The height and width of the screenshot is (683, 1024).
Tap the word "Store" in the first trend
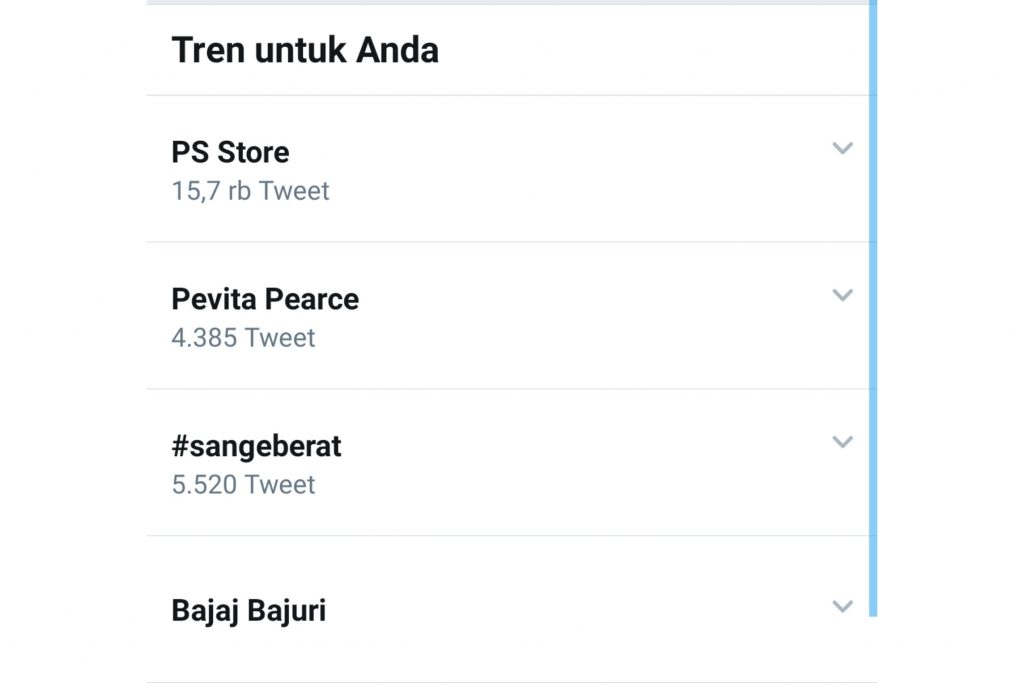[x=253, y=152]
